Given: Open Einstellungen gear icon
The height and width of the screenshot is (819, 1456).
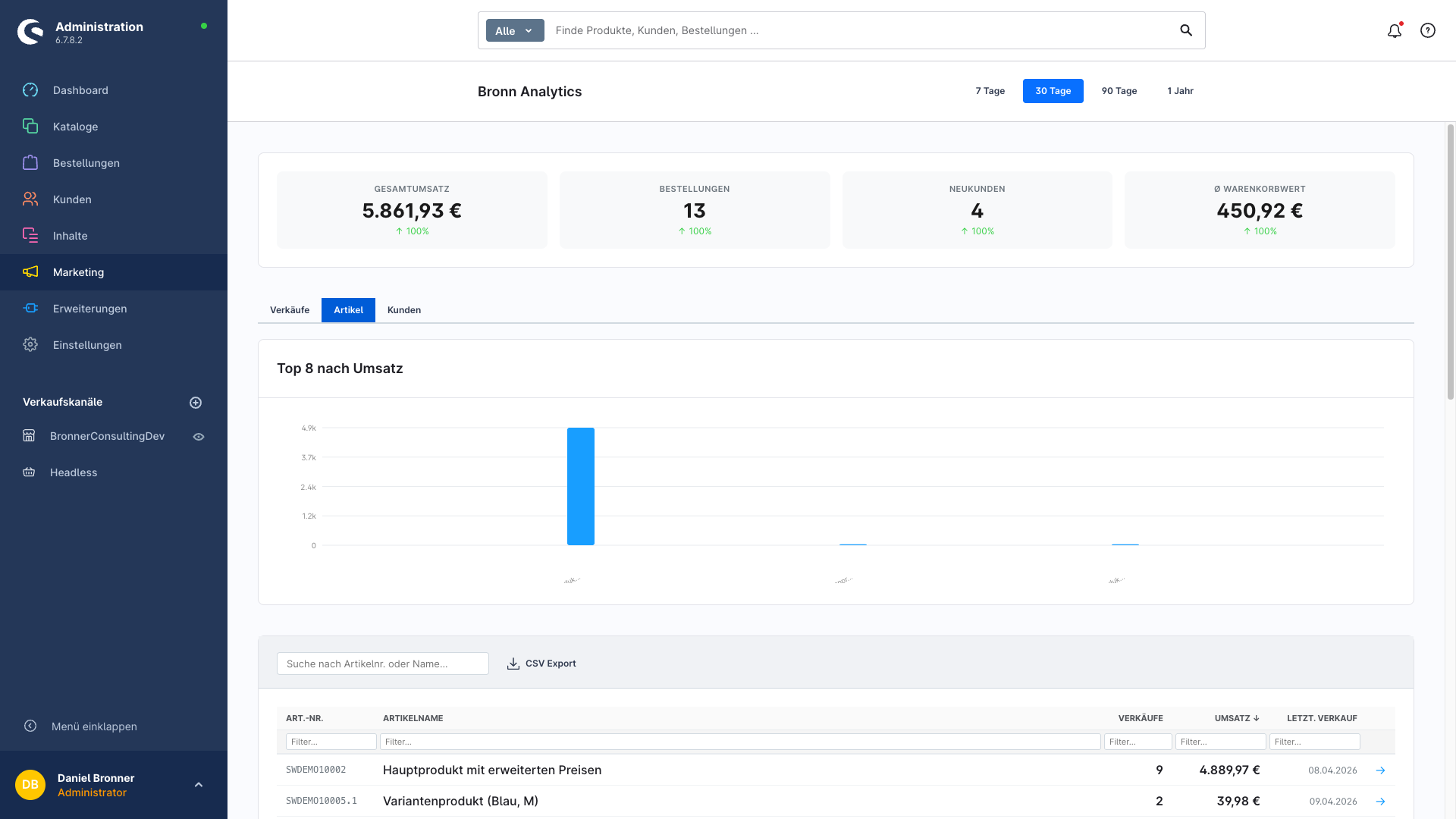Looking at the screenshot, I should pyautogui.click(x=30, y=345).
